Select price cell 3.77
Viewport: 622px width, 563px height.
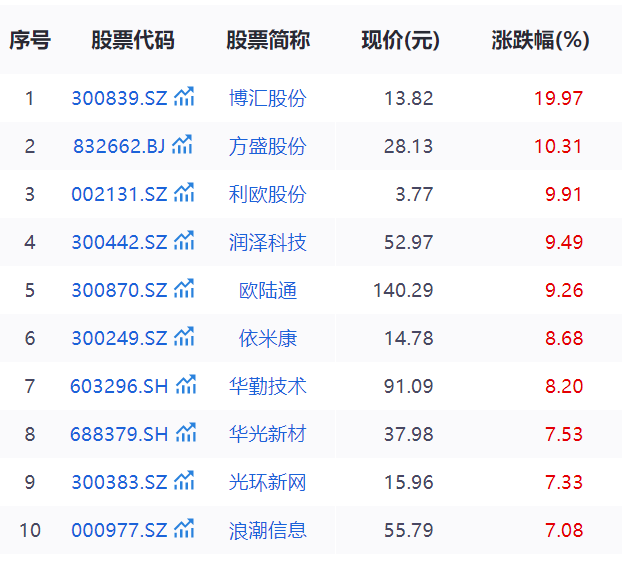pyautogui.click(x=414, y=194)
